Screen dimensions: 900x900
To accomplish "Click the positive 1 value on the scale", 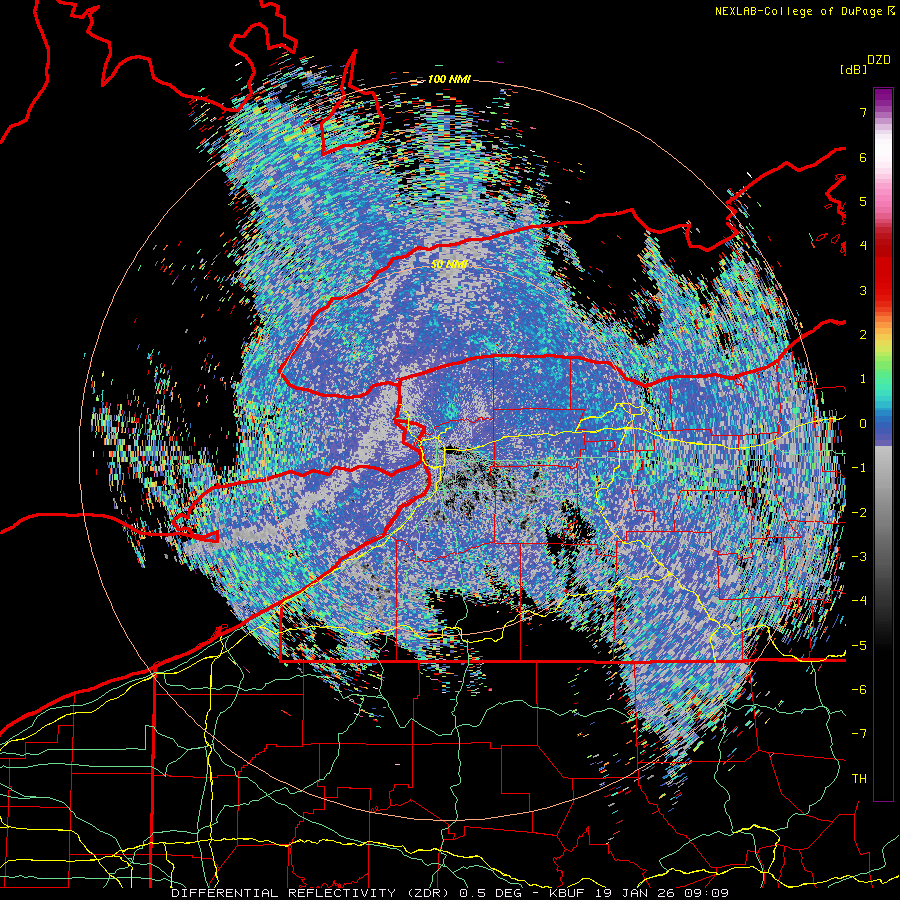I will pyautogui.click(x=863, y=379).
